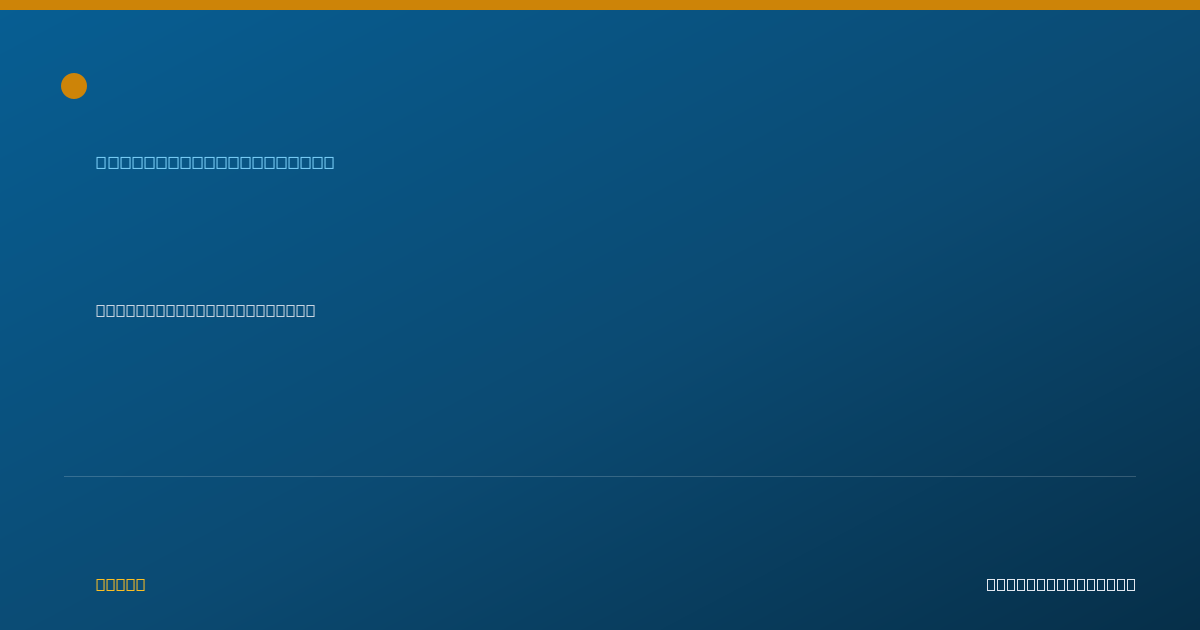Click the orange accent bar along the top
The width and height of the screenshot is (1200, 630).
[600, 5]
